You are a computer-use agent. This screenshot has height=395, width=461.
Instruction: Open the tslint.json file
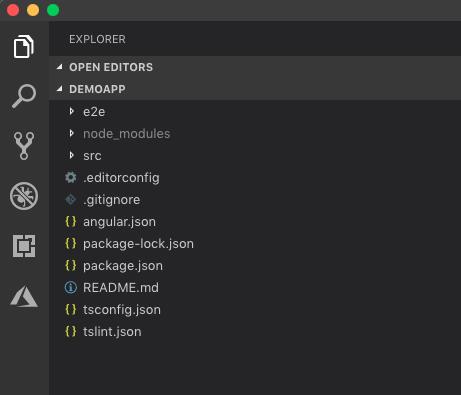coord(255,331)
